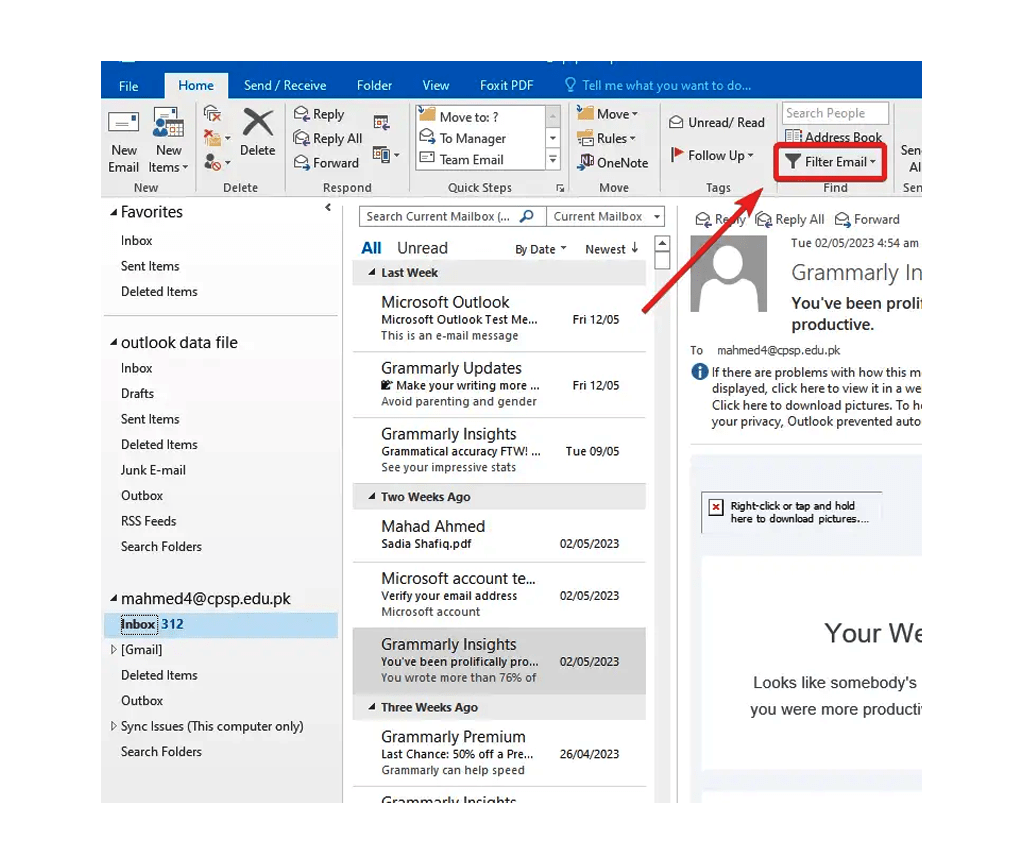Open the Filter Email dropdown
Screen dimensions: 1024x865
coord(830,162)
